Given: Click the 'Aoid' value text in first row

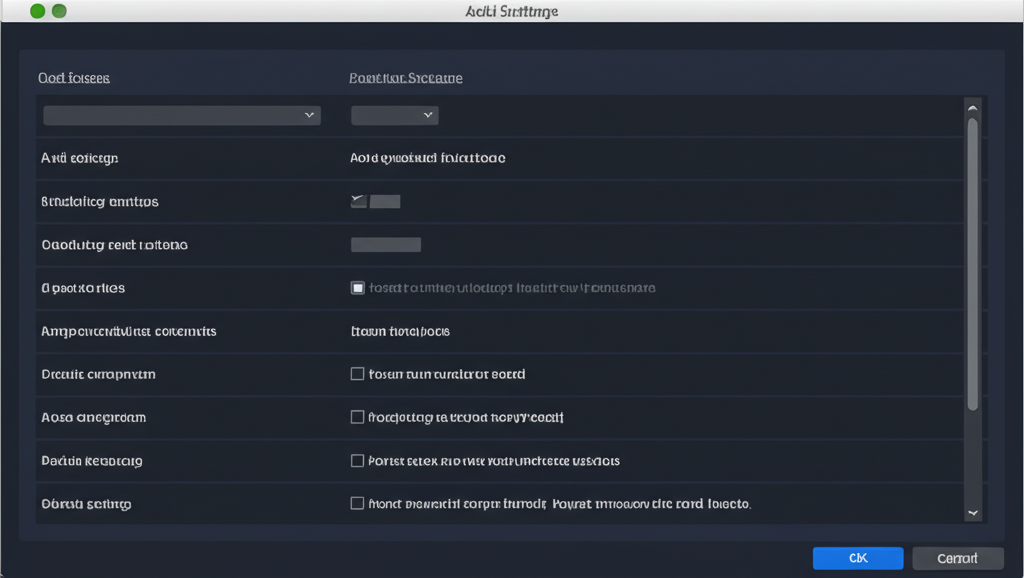Looking at the screenshot, I should (x=428, y=158).
